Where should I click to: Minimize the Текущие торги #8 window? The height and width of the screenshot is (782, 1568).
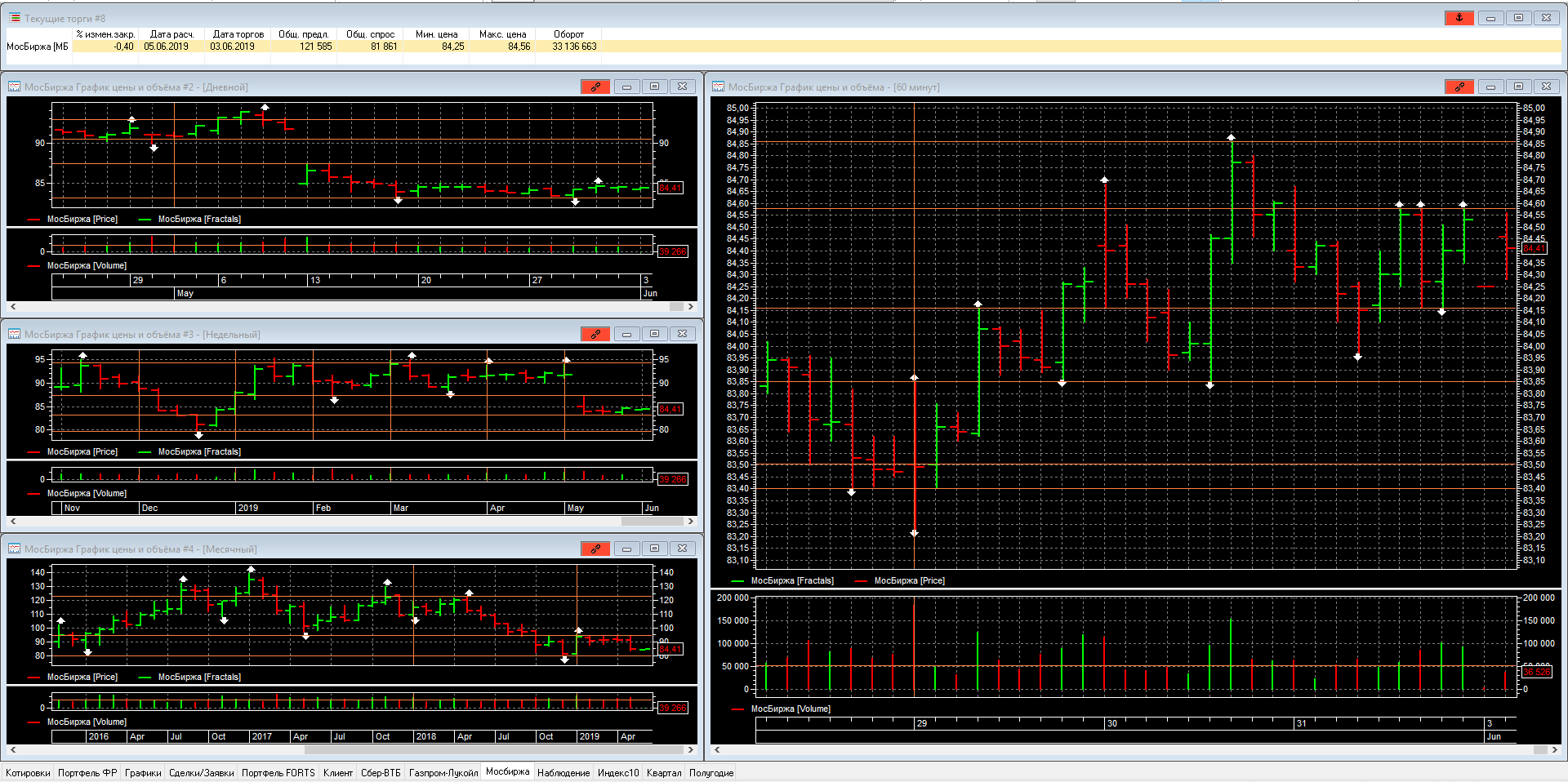(1490, 18)
